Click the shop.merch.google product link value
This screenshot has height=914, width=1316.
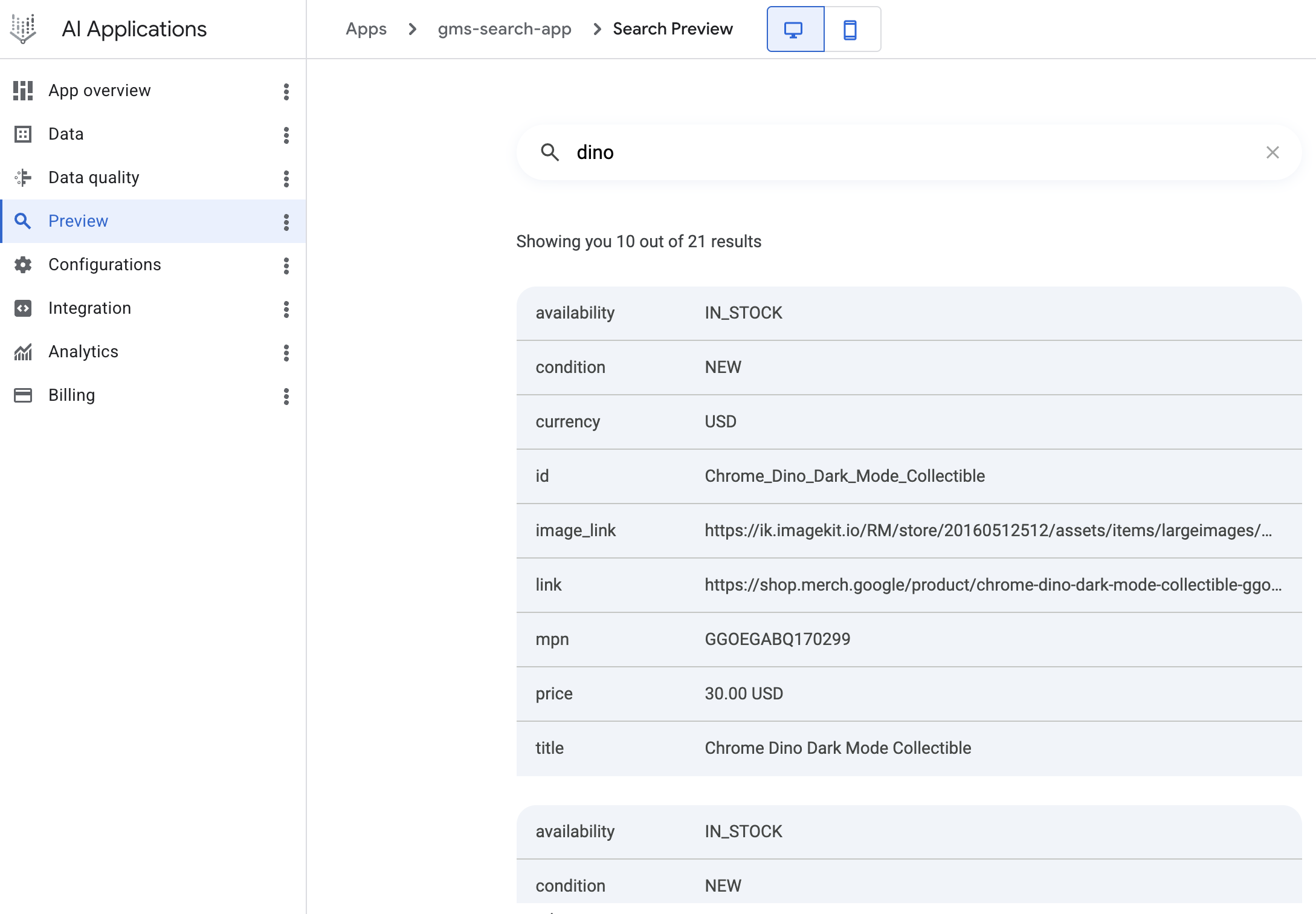point(993,585)
